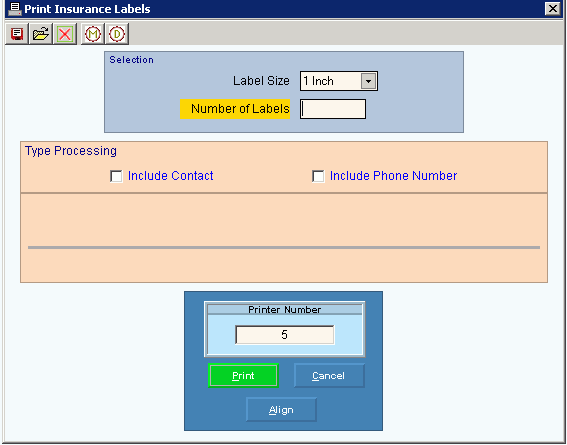Click the yellow Number of Labels label

[x=235, y=109]
